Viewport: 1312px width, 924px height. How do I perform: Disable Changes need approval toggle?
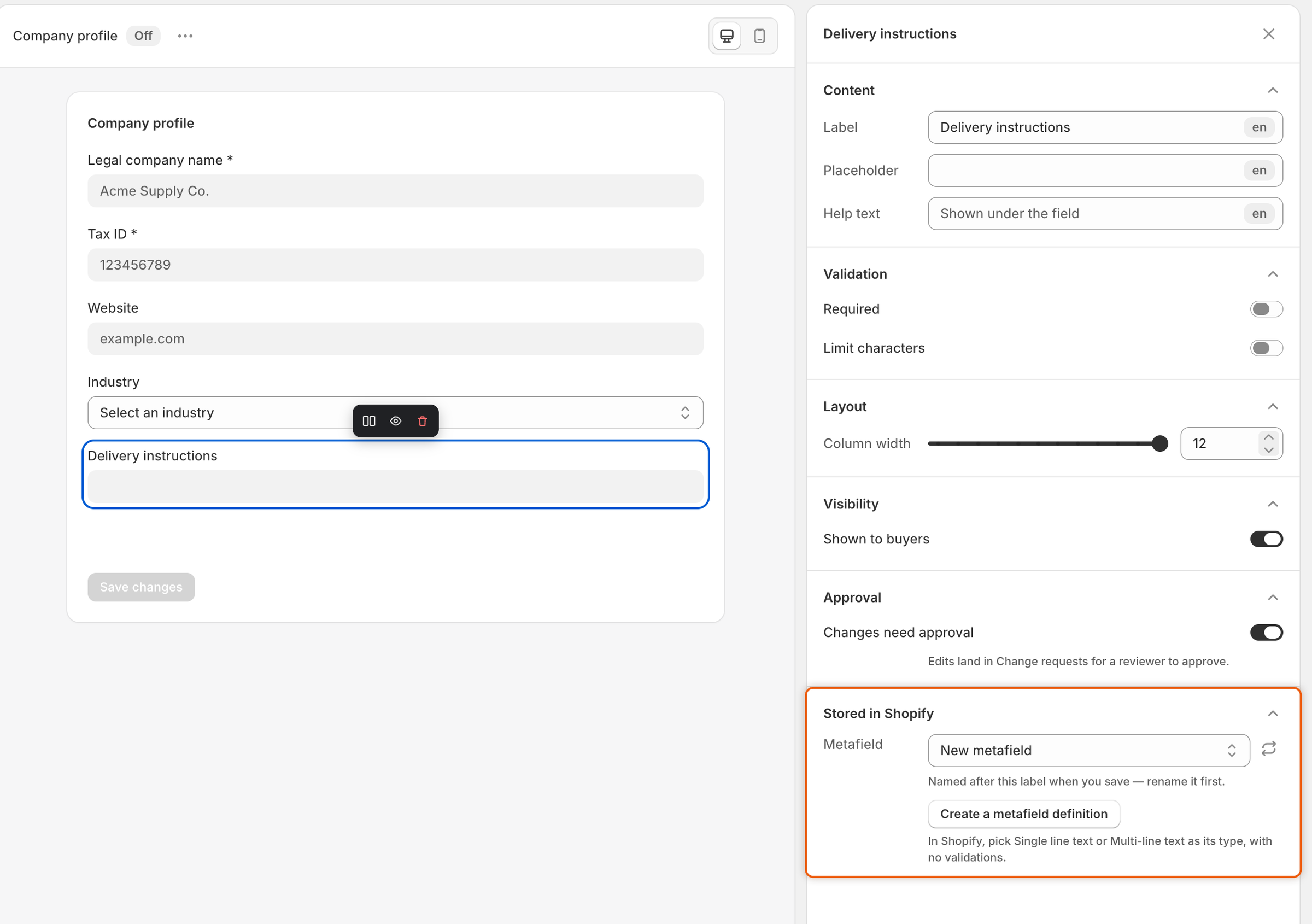[1266, 633]
